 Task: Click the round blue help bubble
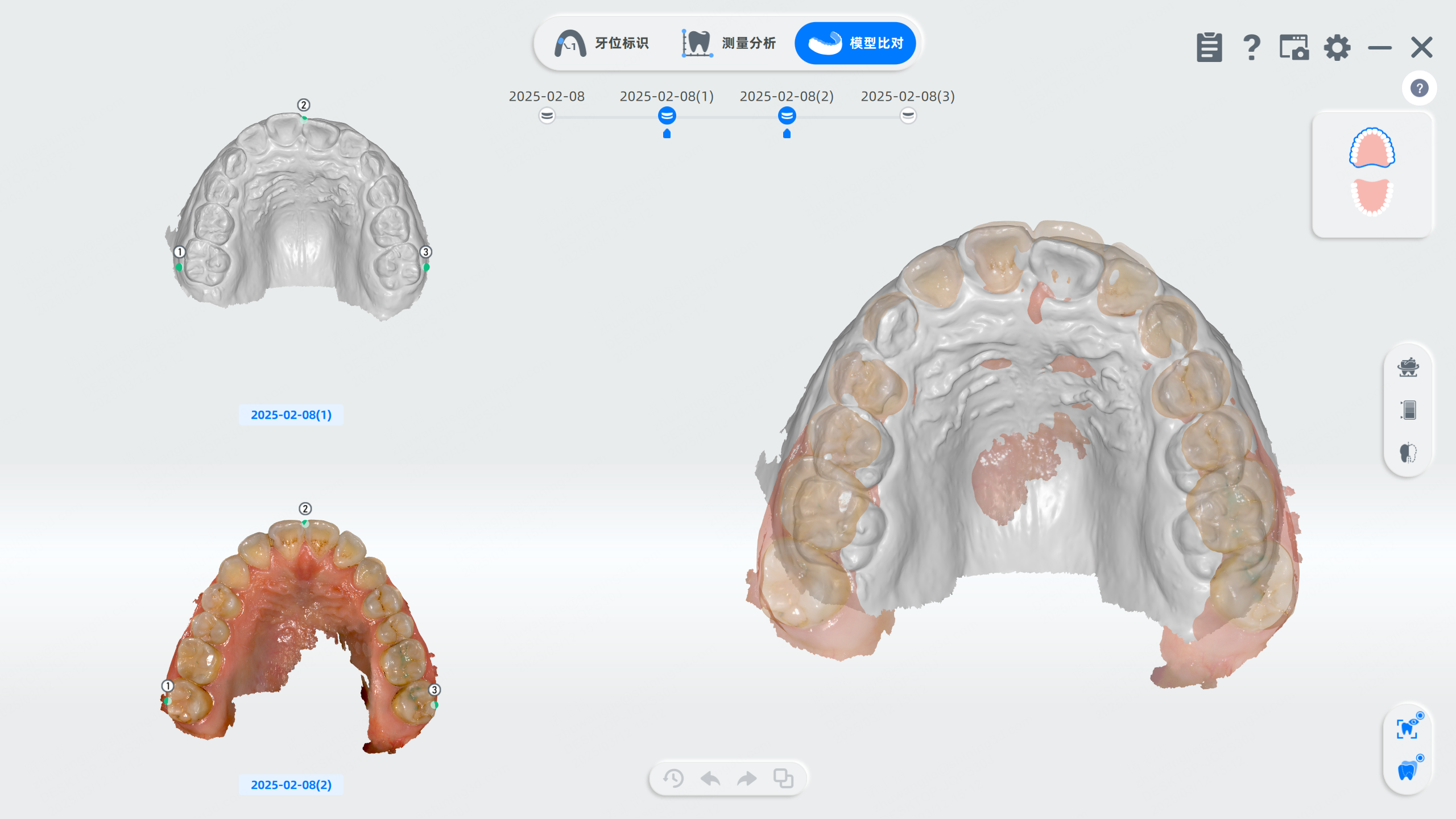[1419, 88]
